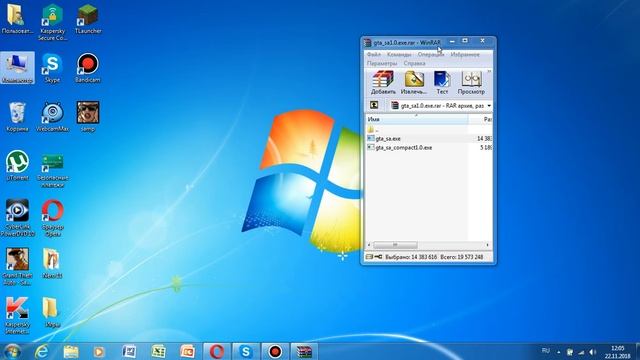Select the Корзина (Recycle Bin) icon

tap(18, 117)
